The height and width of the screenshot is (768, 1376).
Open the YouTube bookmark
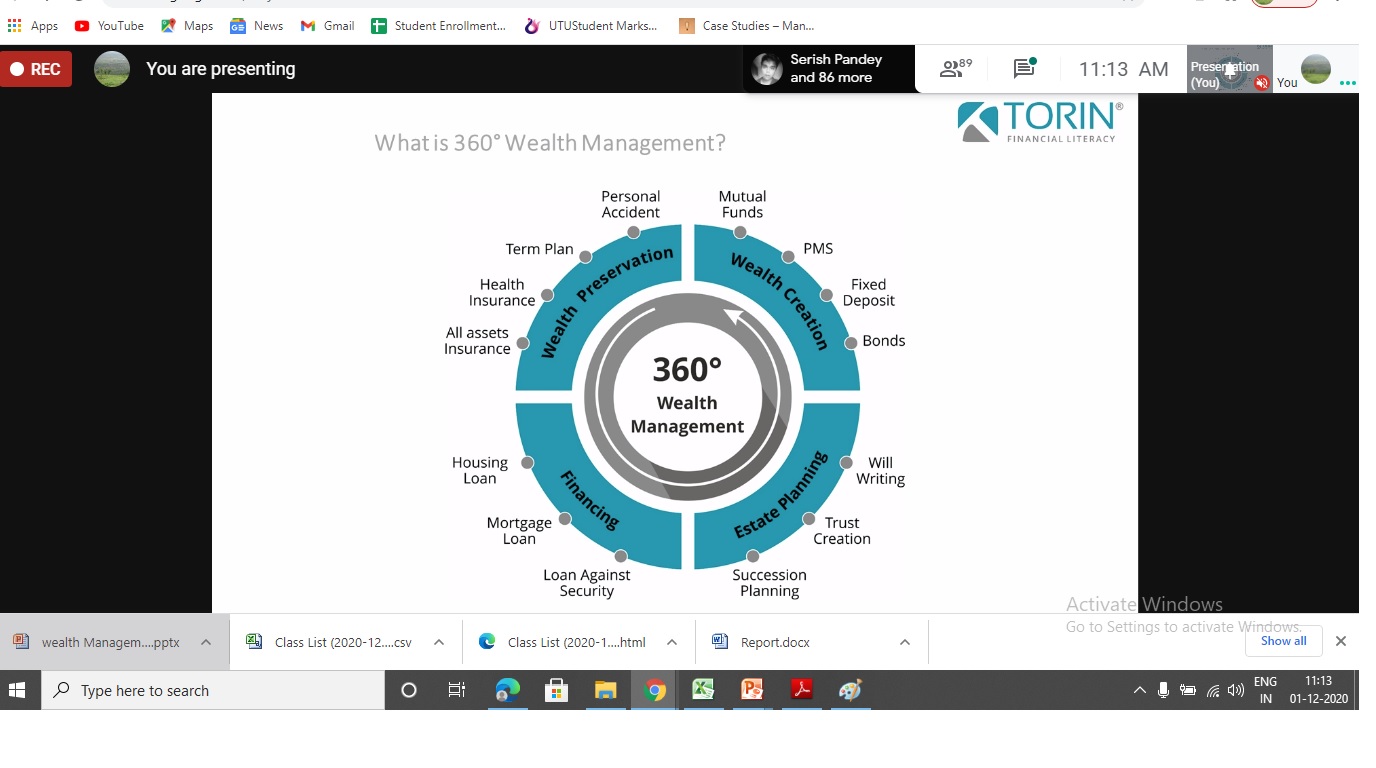point(109,26)
